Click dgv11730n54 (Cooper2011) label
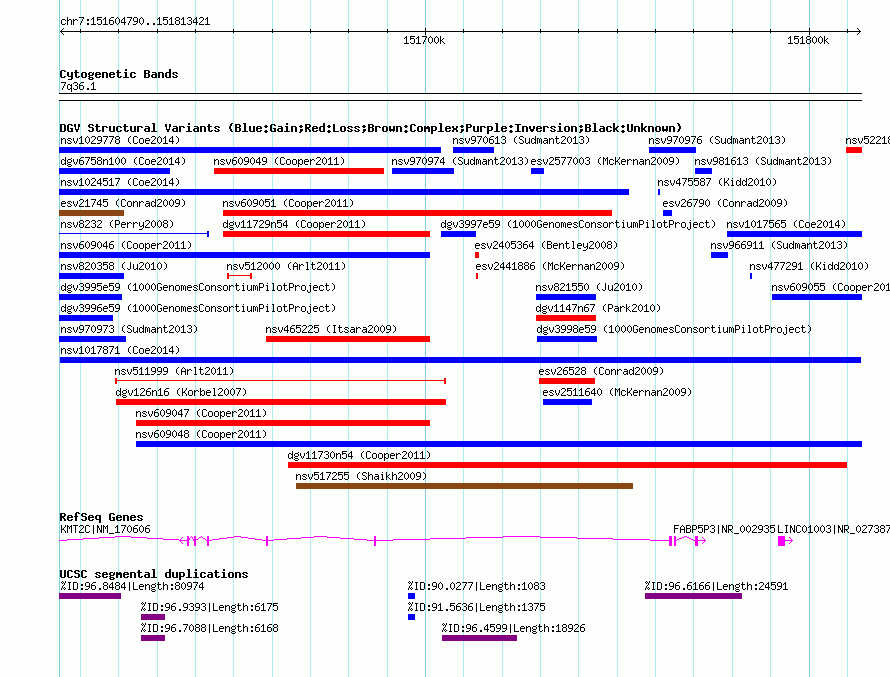The height and width of the screenshot is (677, 890). coord(359,455)
